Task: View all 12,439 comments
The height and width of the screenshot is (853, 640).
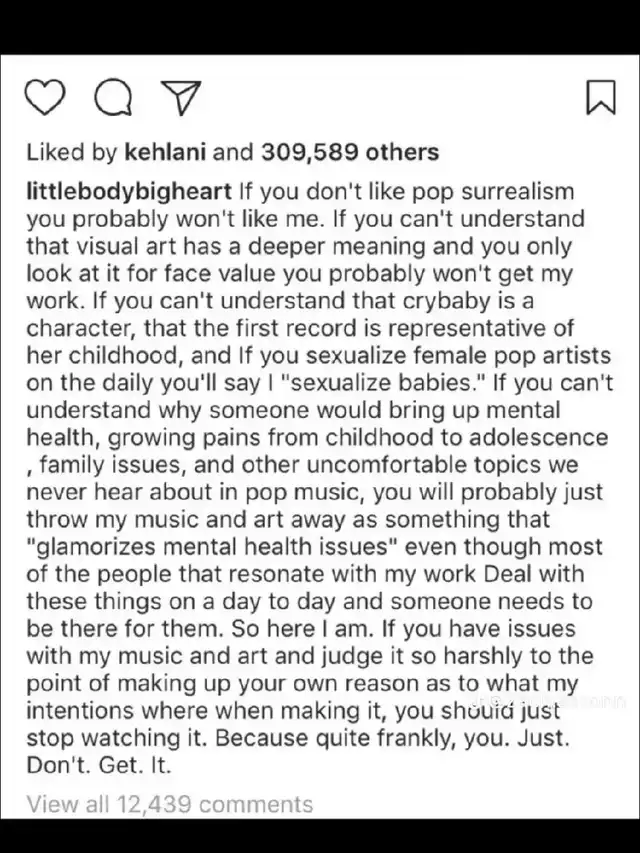Action: (170, 804)
